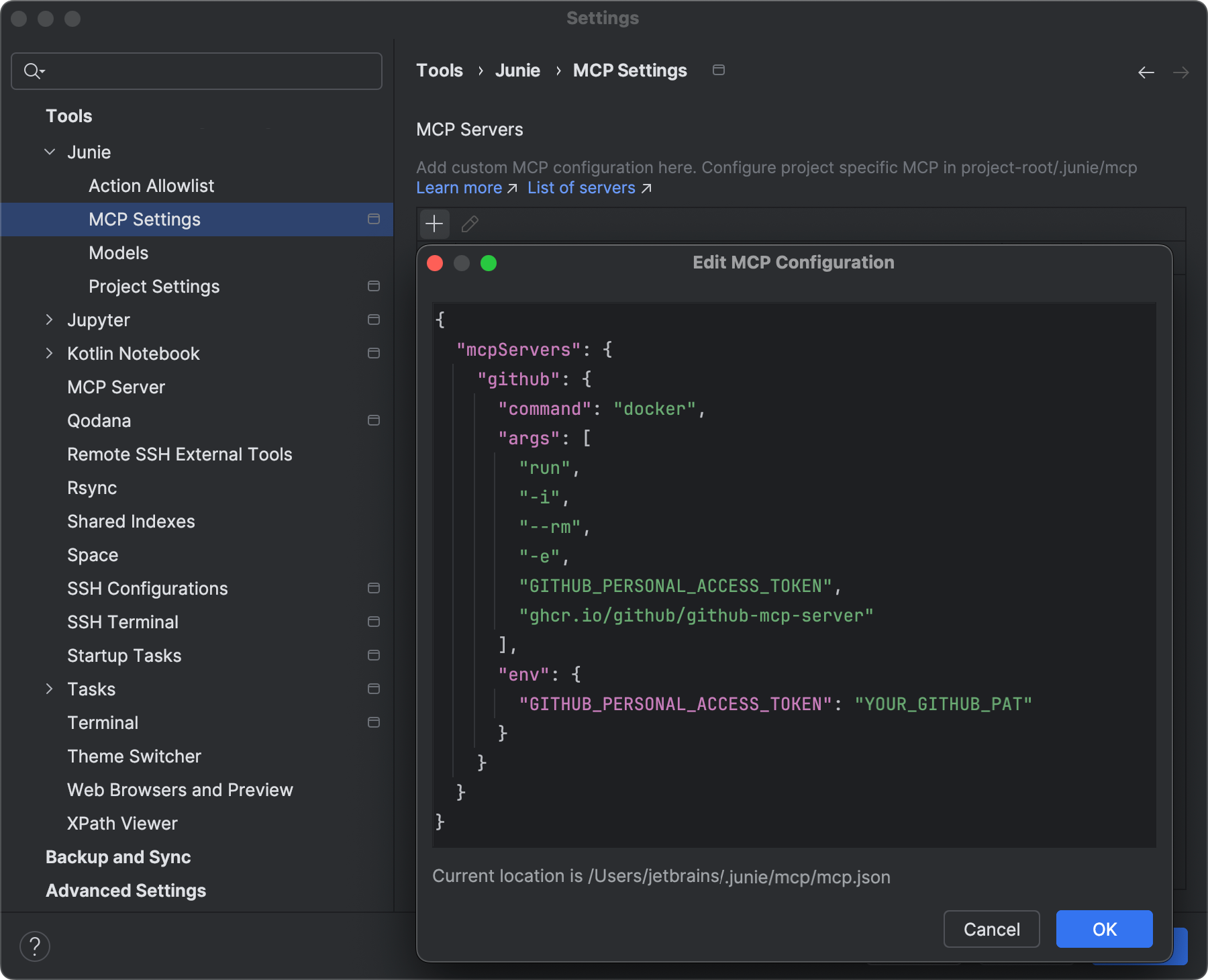Click the modified indicator next to Qodana

coord(374,420)
